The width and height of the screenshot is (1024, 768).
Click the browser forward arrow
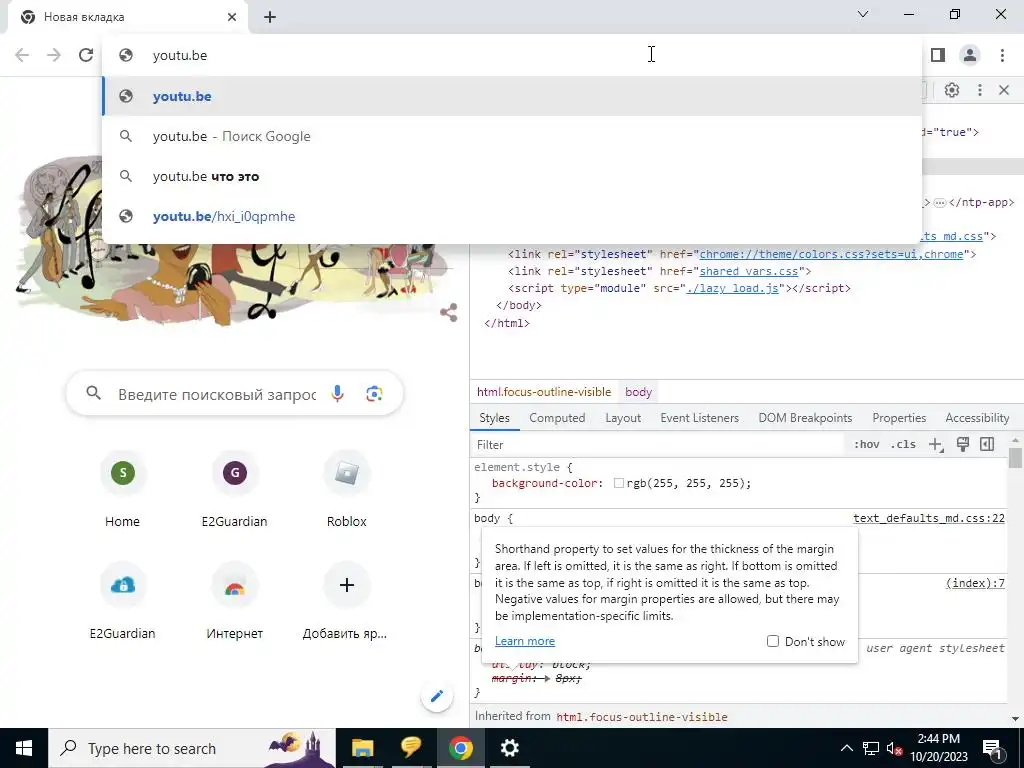pyautogui.click(x=54, y=56)
